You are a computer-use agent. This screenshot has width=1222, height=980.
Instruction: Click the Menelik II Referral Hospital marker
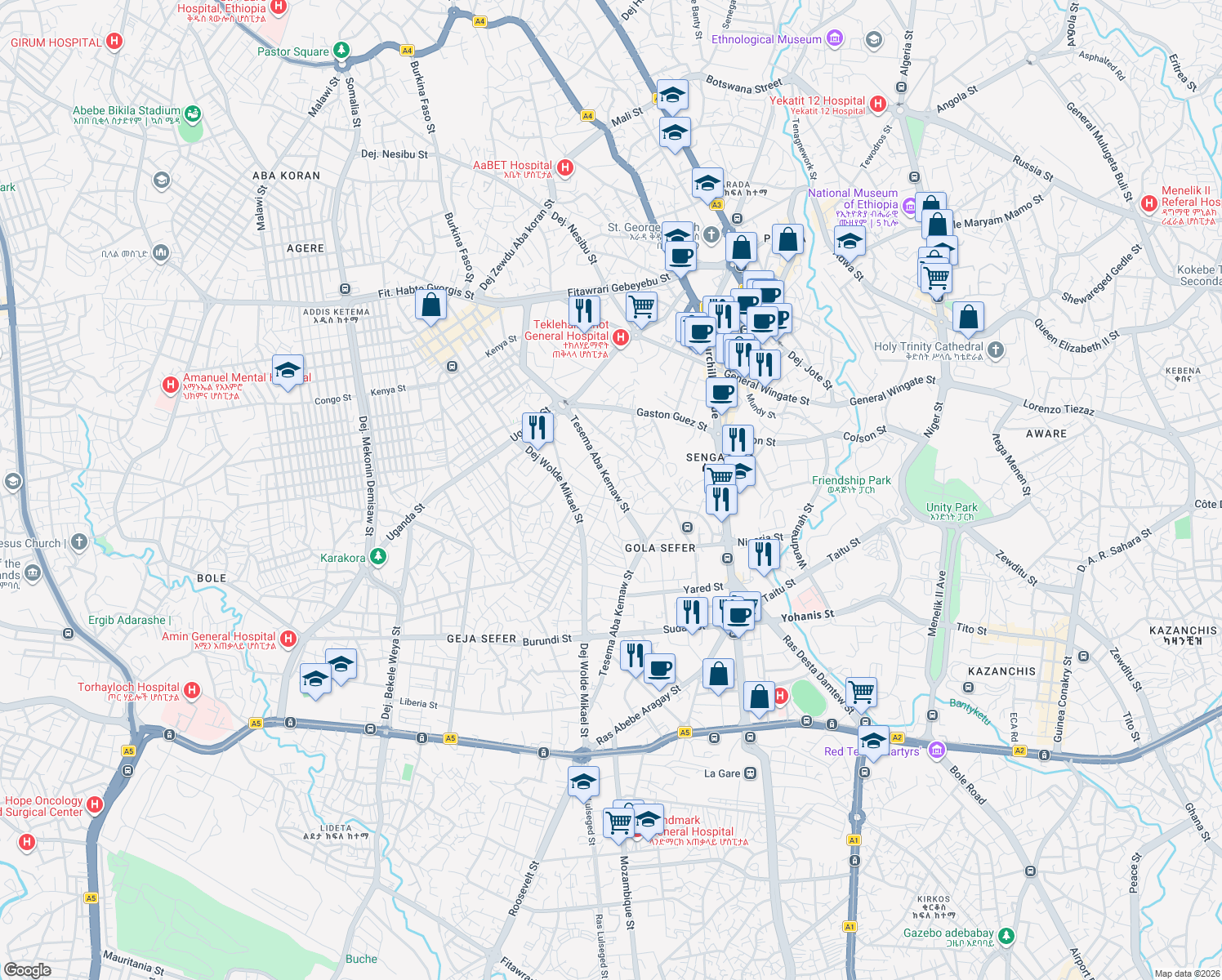point(1149,203)
